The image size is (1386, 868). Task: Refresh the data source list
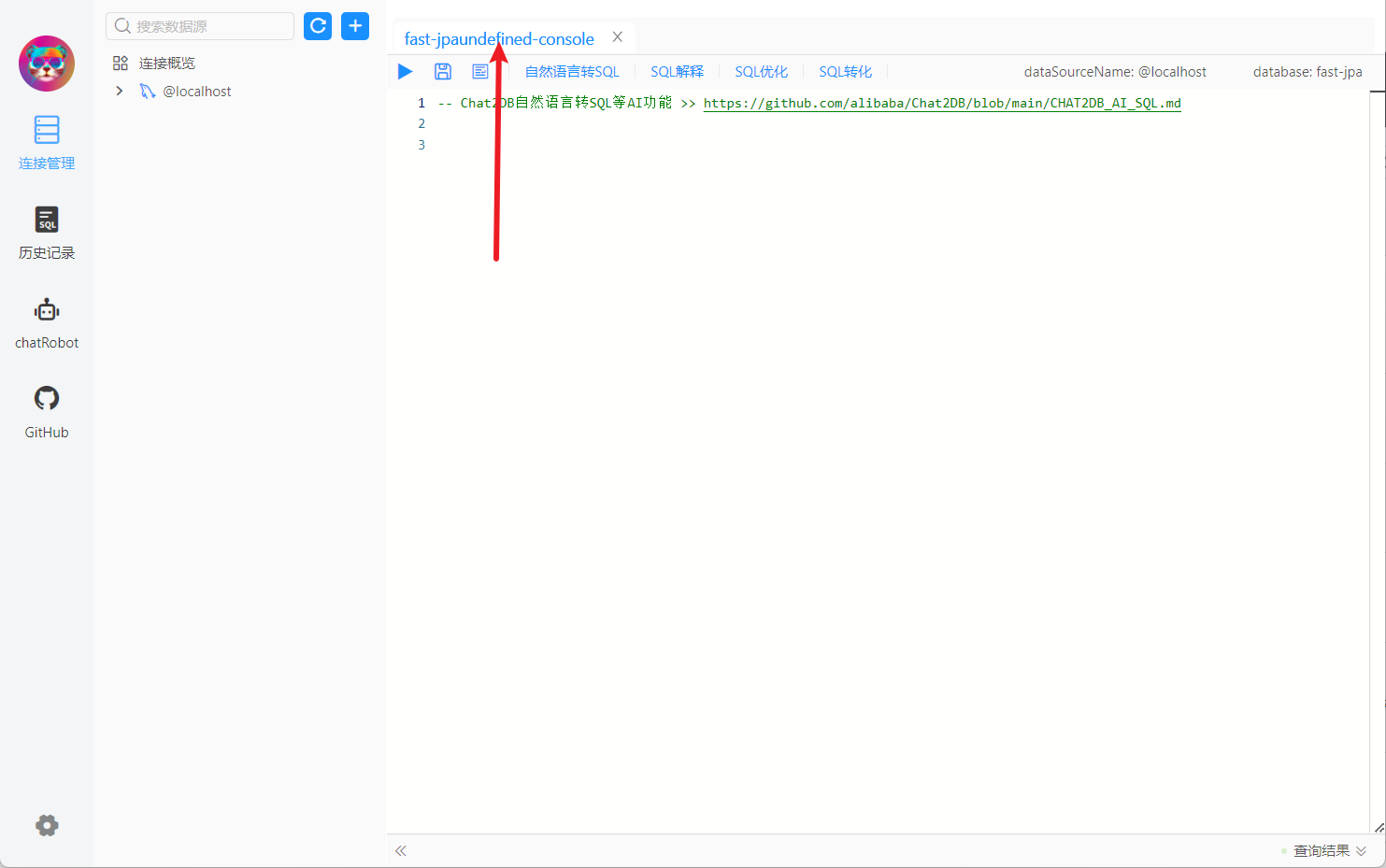coord(317,26)
